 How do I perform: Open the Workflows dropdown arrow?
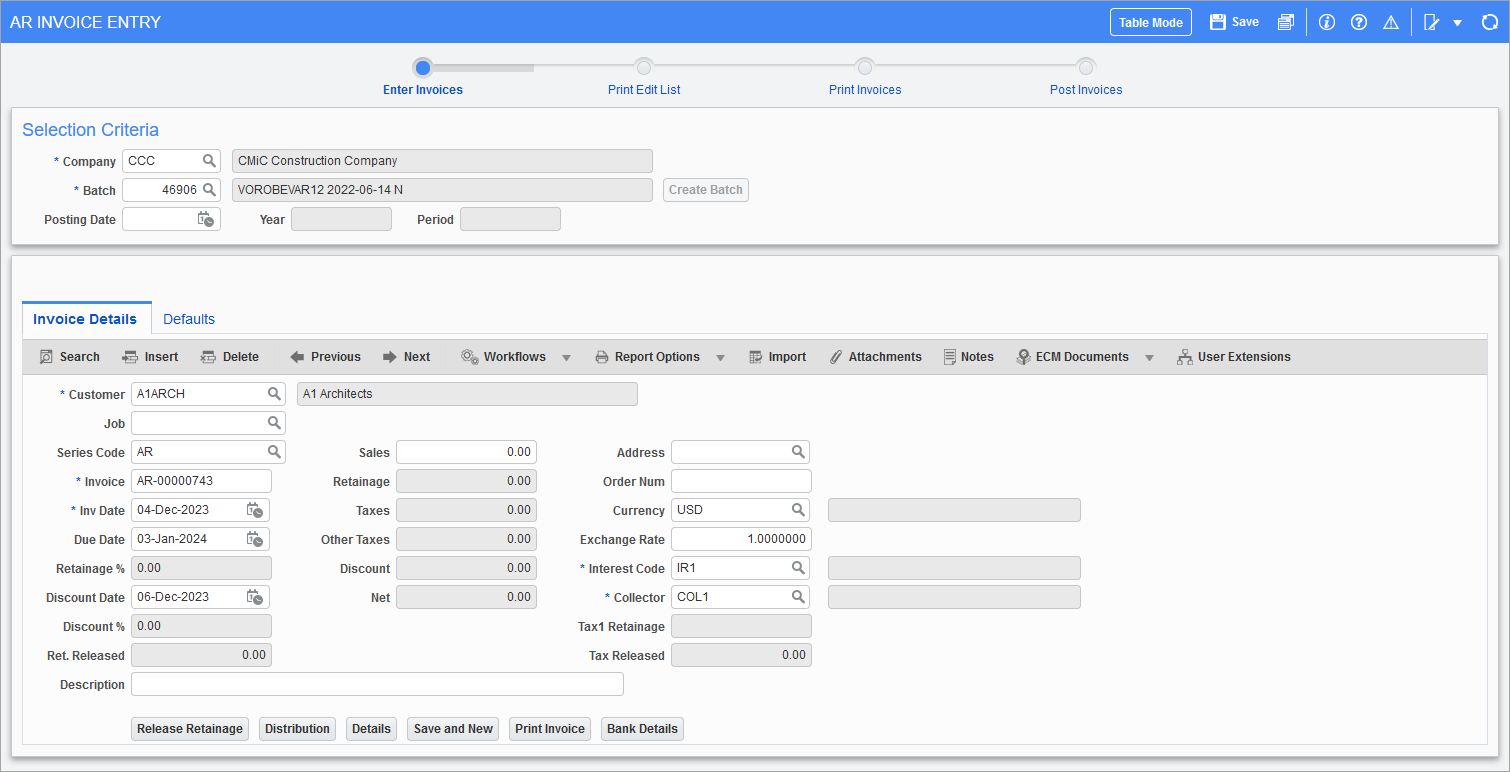pos(567,357)
